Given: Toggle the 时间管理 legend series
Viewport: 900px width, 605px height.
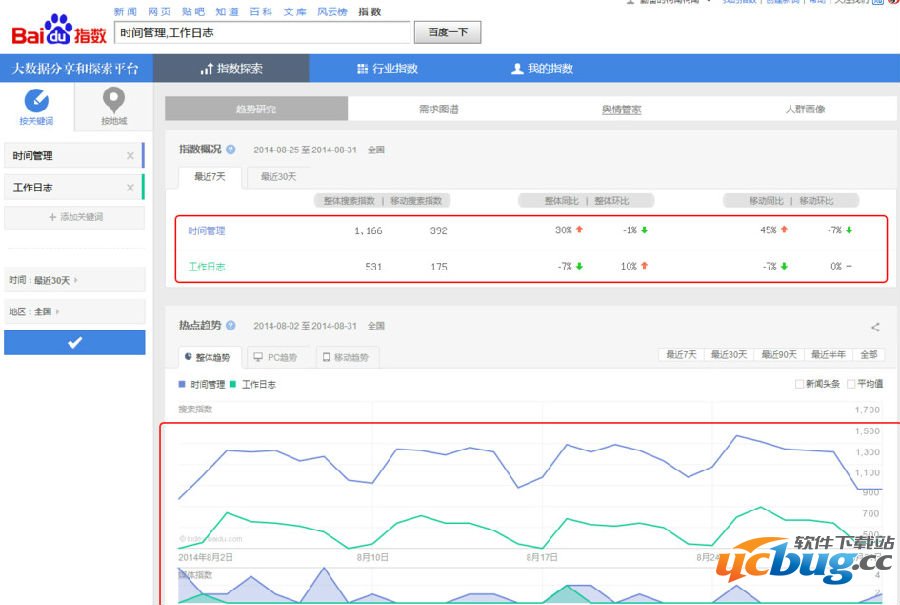Looking at the screenshot, I should 201,384.
